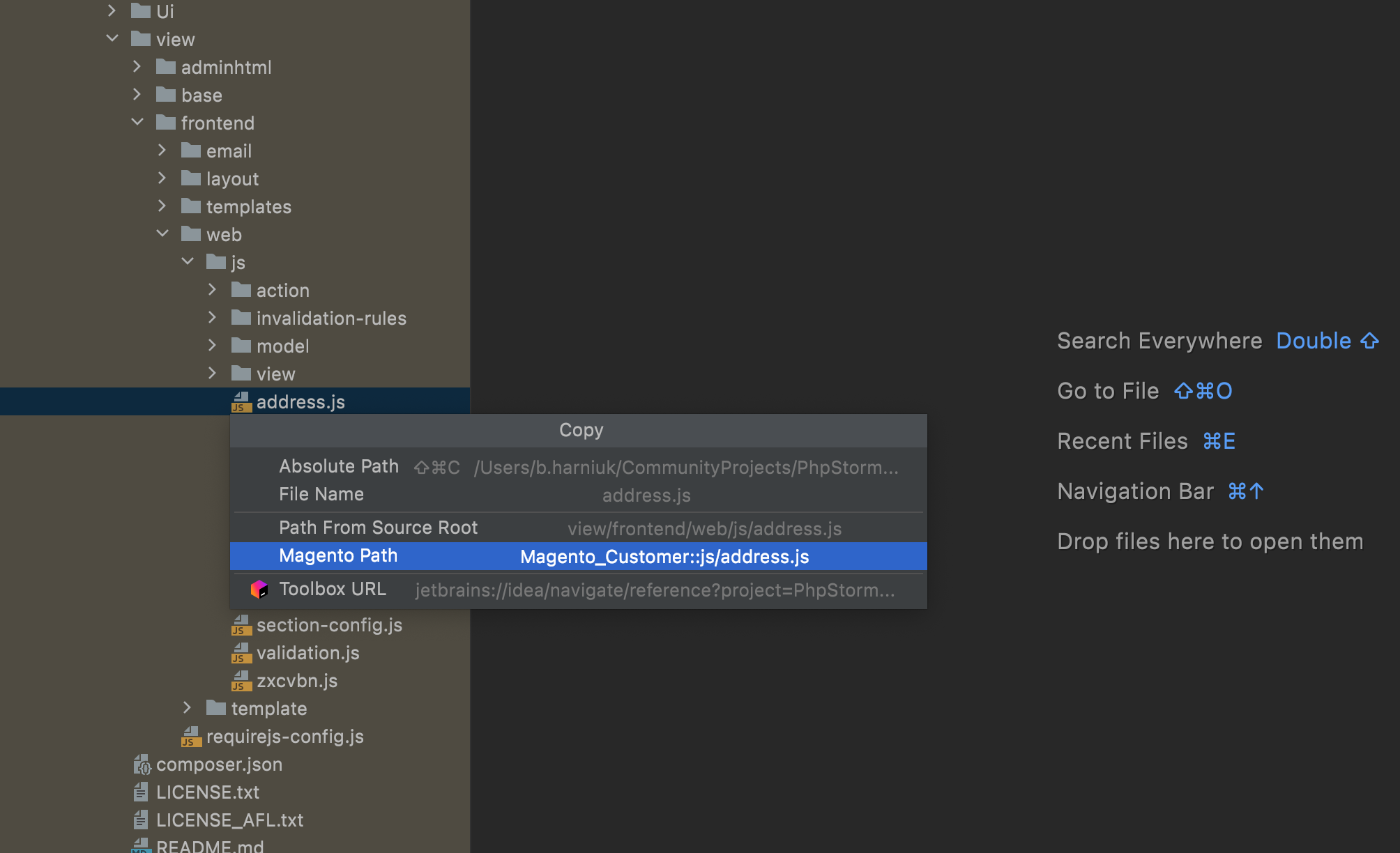Click the composer.json file icon
This screenshot has height=853, width=1400.
pos(142,764)
